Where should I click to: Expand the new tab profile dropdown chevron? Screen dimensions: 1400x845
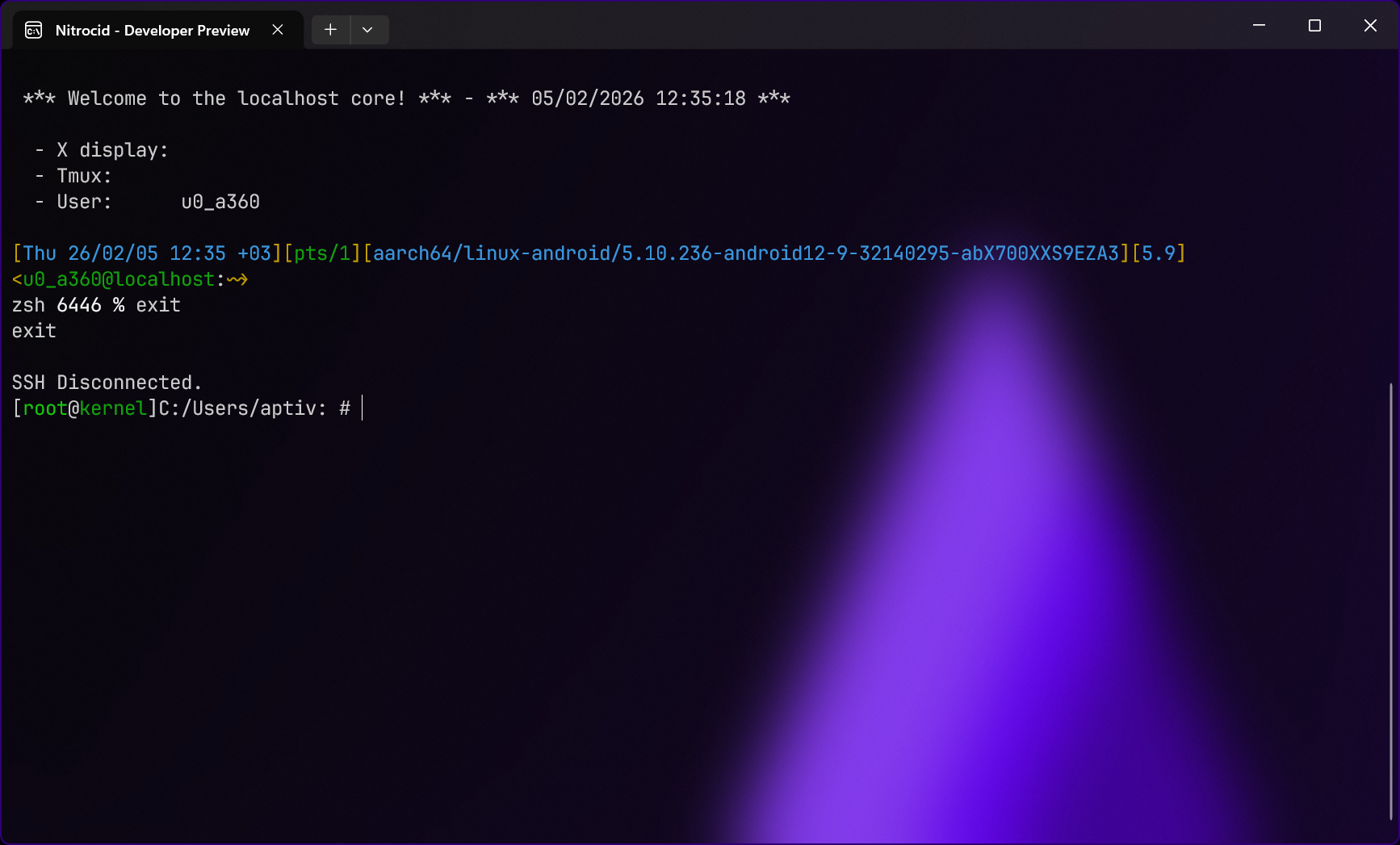tap(367, 30)
